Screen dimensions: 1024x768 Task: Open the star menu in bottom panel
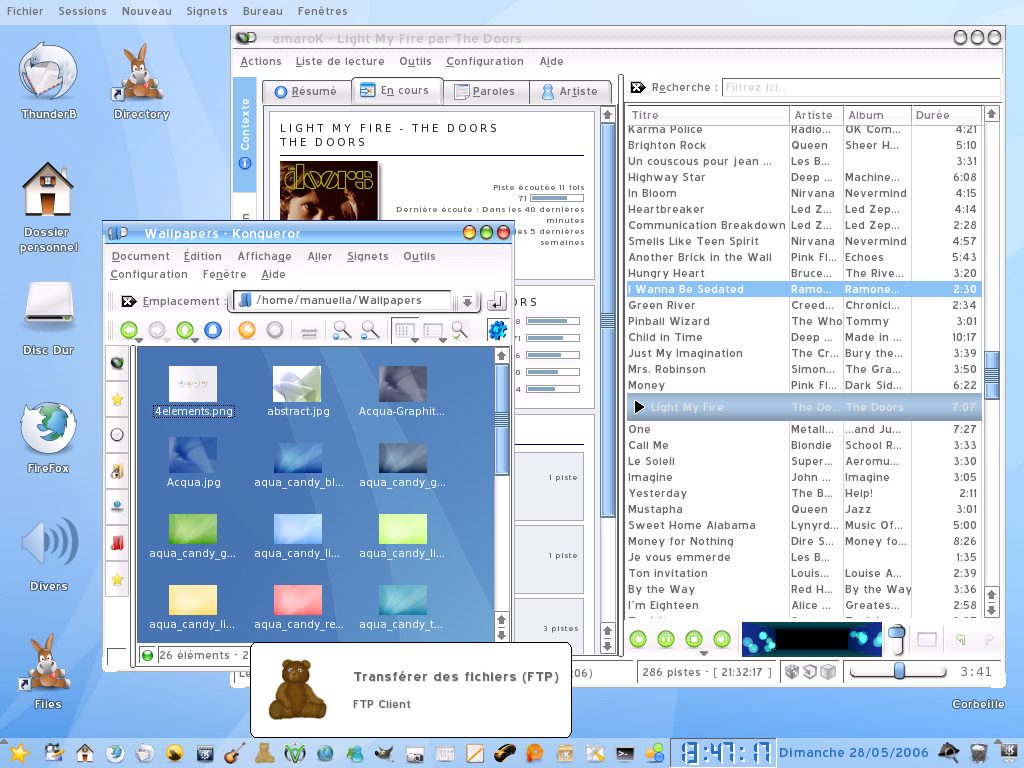(19, 753)
